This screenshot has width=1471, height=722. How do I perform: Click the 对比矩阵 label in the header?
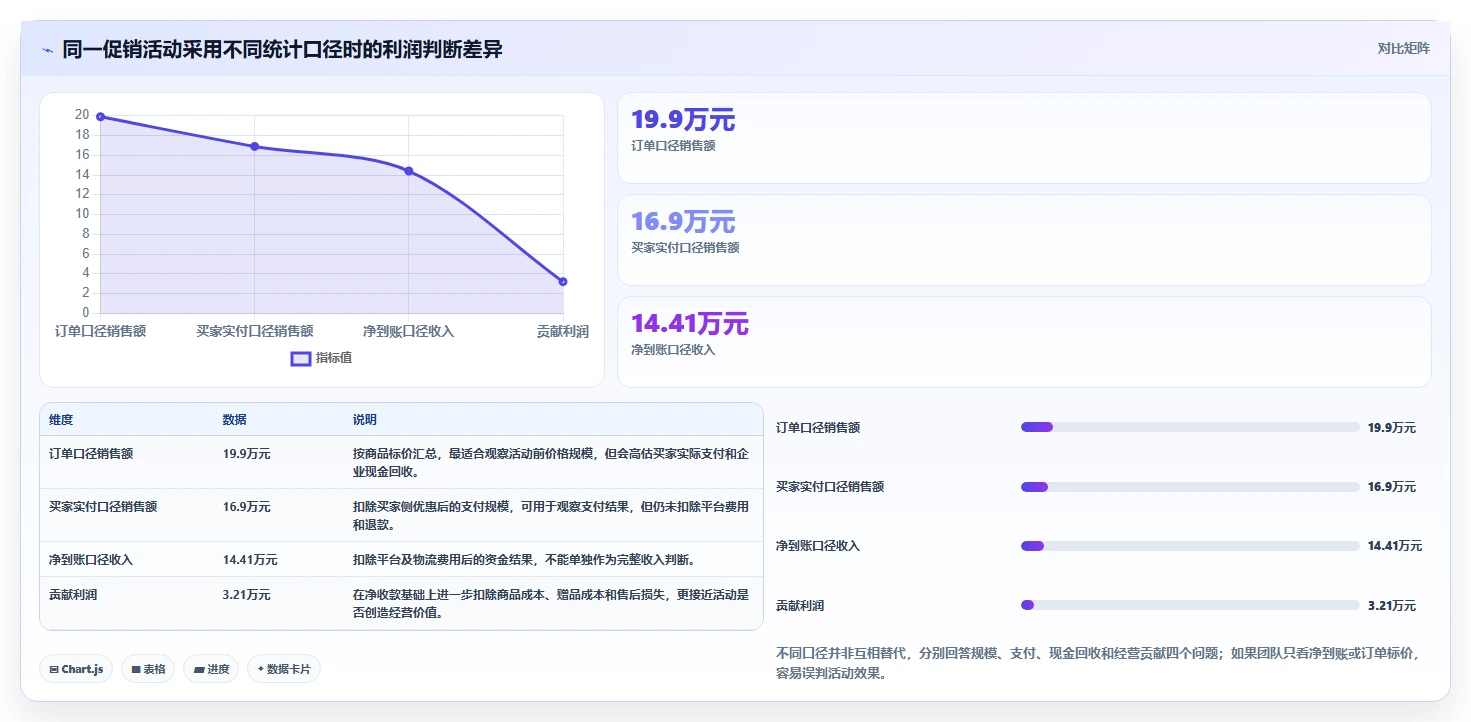[x=1404, y=48]
